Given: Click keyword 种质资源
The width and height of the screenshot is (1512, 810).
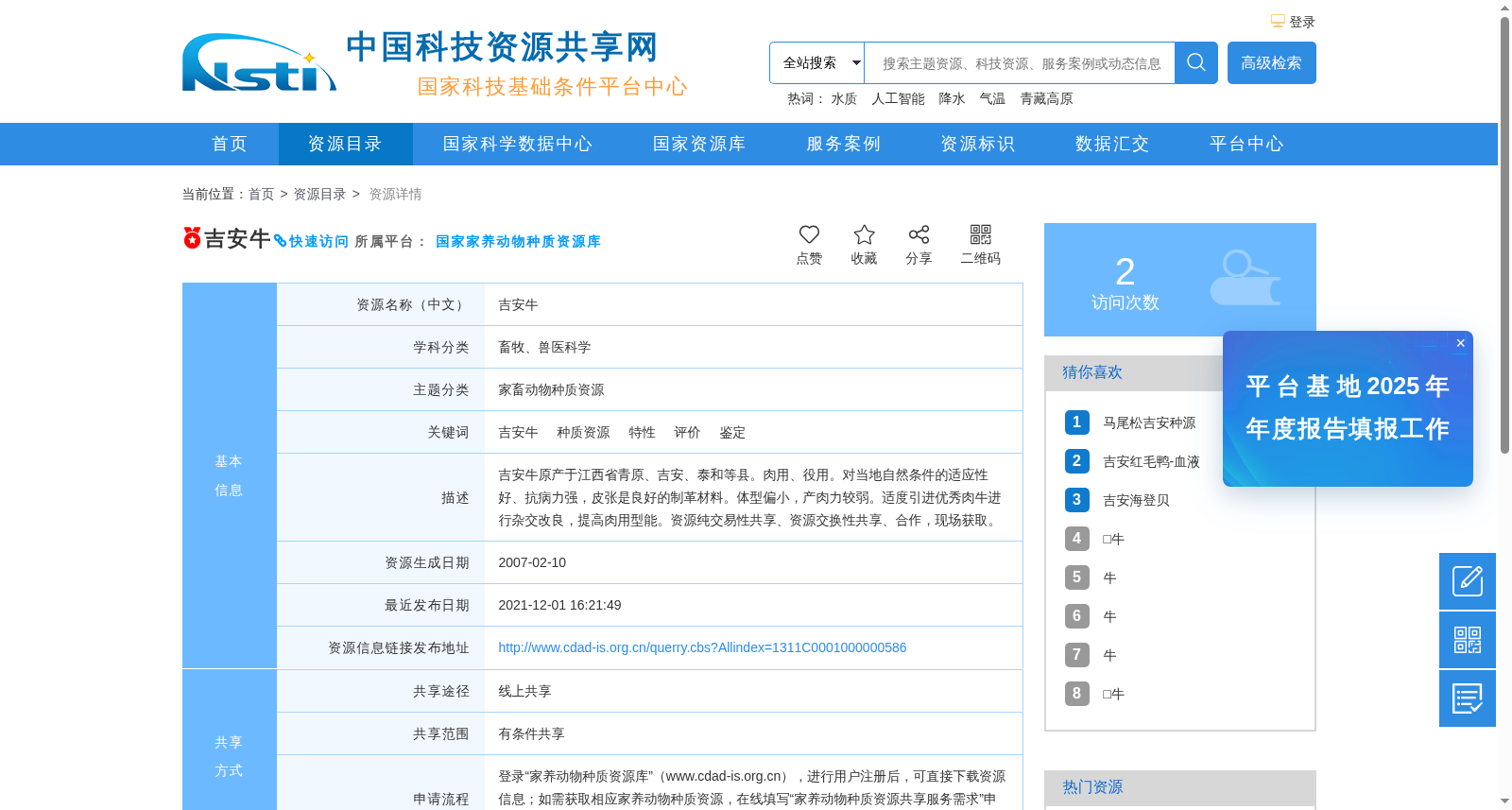Looking at the screenshot, I should tap(583, 432).
